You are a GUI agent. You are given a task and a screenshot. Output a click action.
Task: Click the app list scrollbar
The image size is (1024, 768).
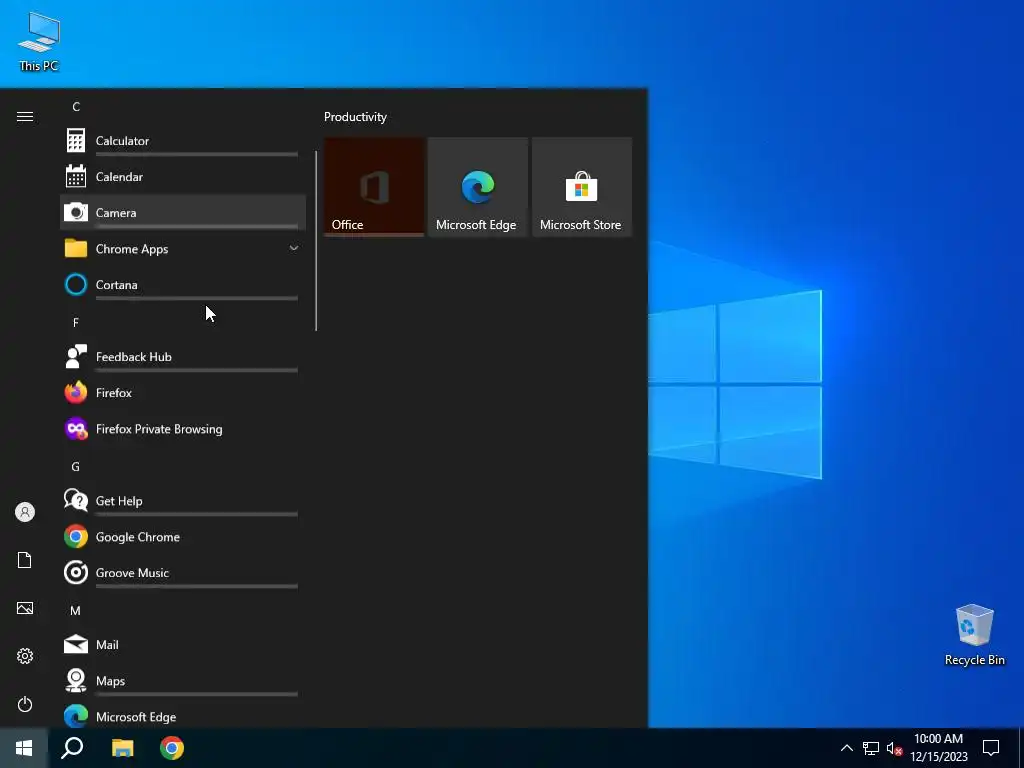pos(316,241)
